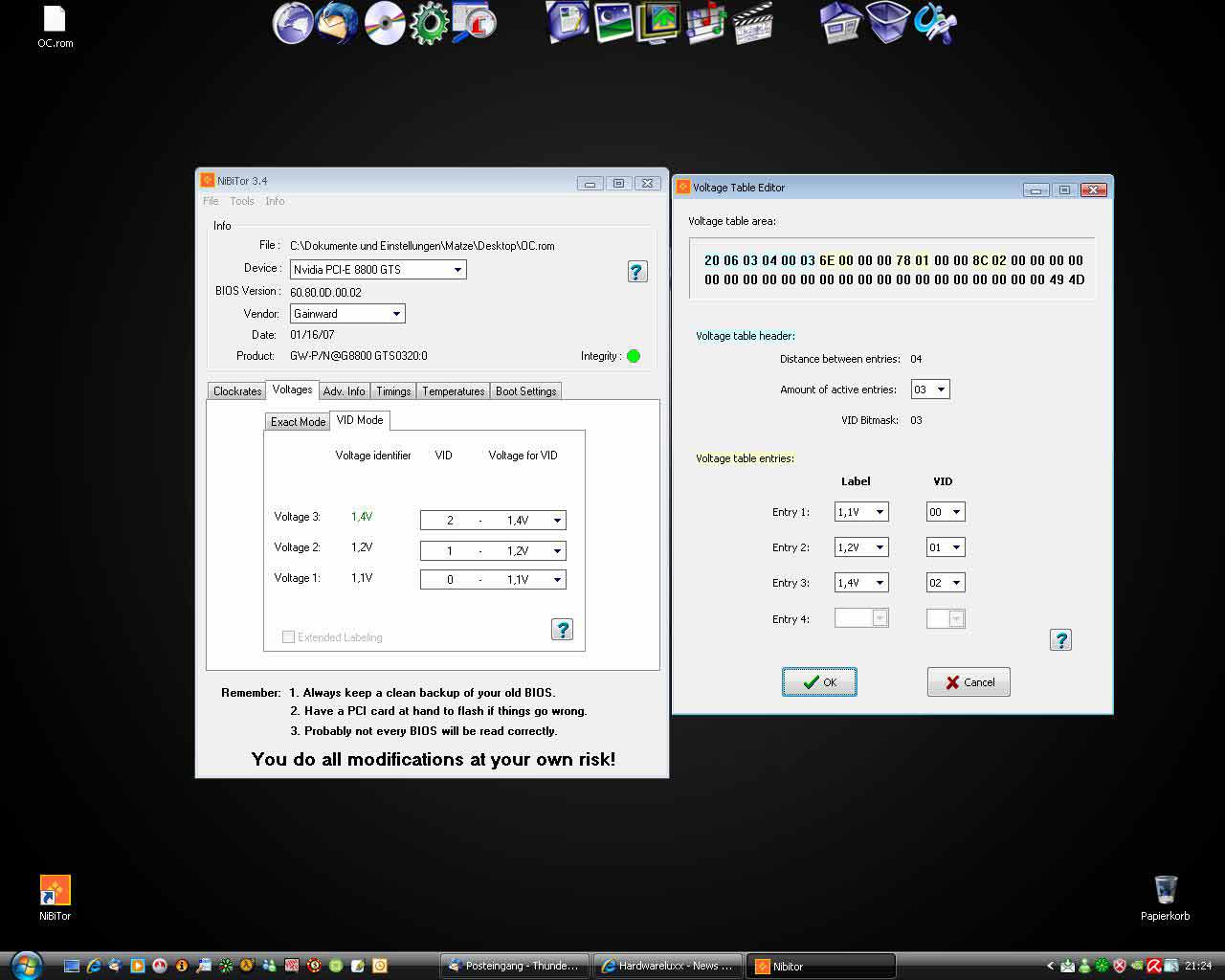Click Internet Explorer quick launch icon
1225x980 pixels.
tap(94, 966)
